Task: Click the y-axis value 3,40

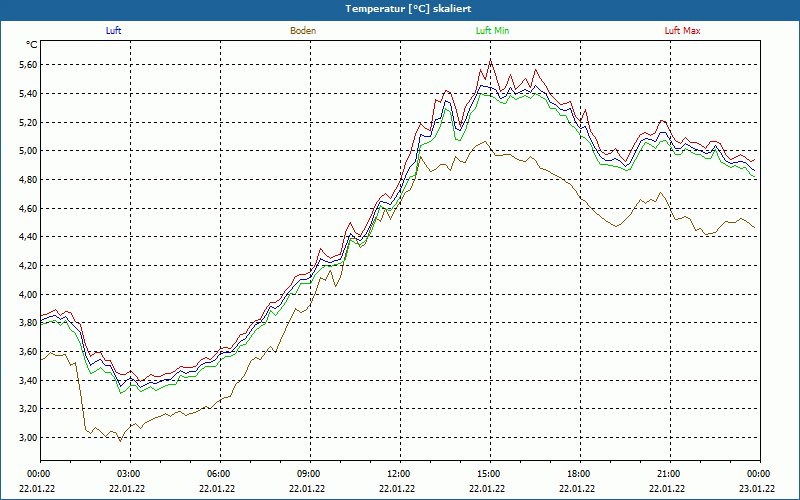Action: pyautogui.click(x=27, y=380)
